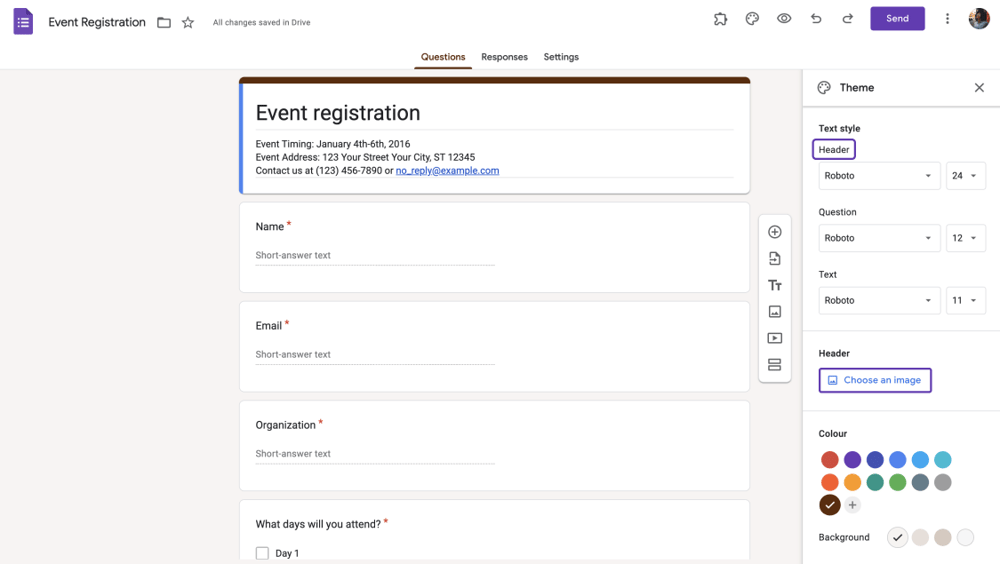This screenshot has width=1000, height=564.
Task: Click the add question plus icon
Action: 774,232
